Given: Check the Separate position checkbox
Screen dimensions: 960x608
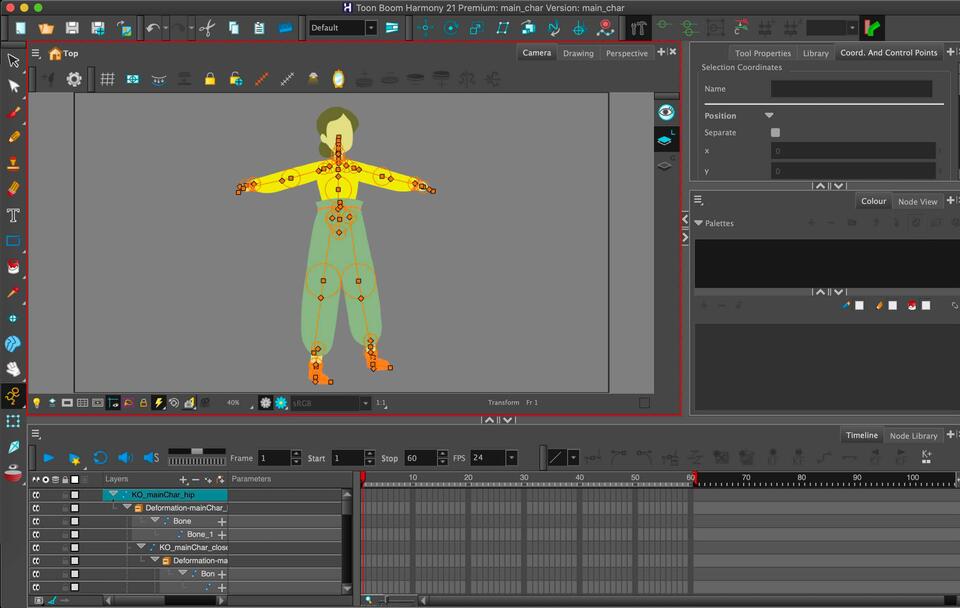Looking at the screenshot, I should pyautogui.click(x=775, y=132).
